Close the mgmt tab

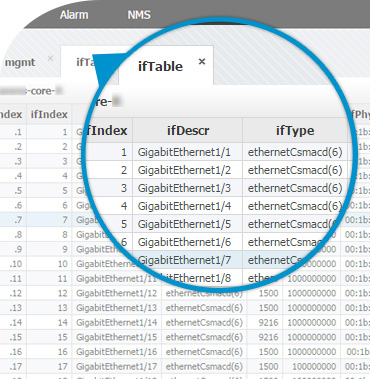coord(50,58)
